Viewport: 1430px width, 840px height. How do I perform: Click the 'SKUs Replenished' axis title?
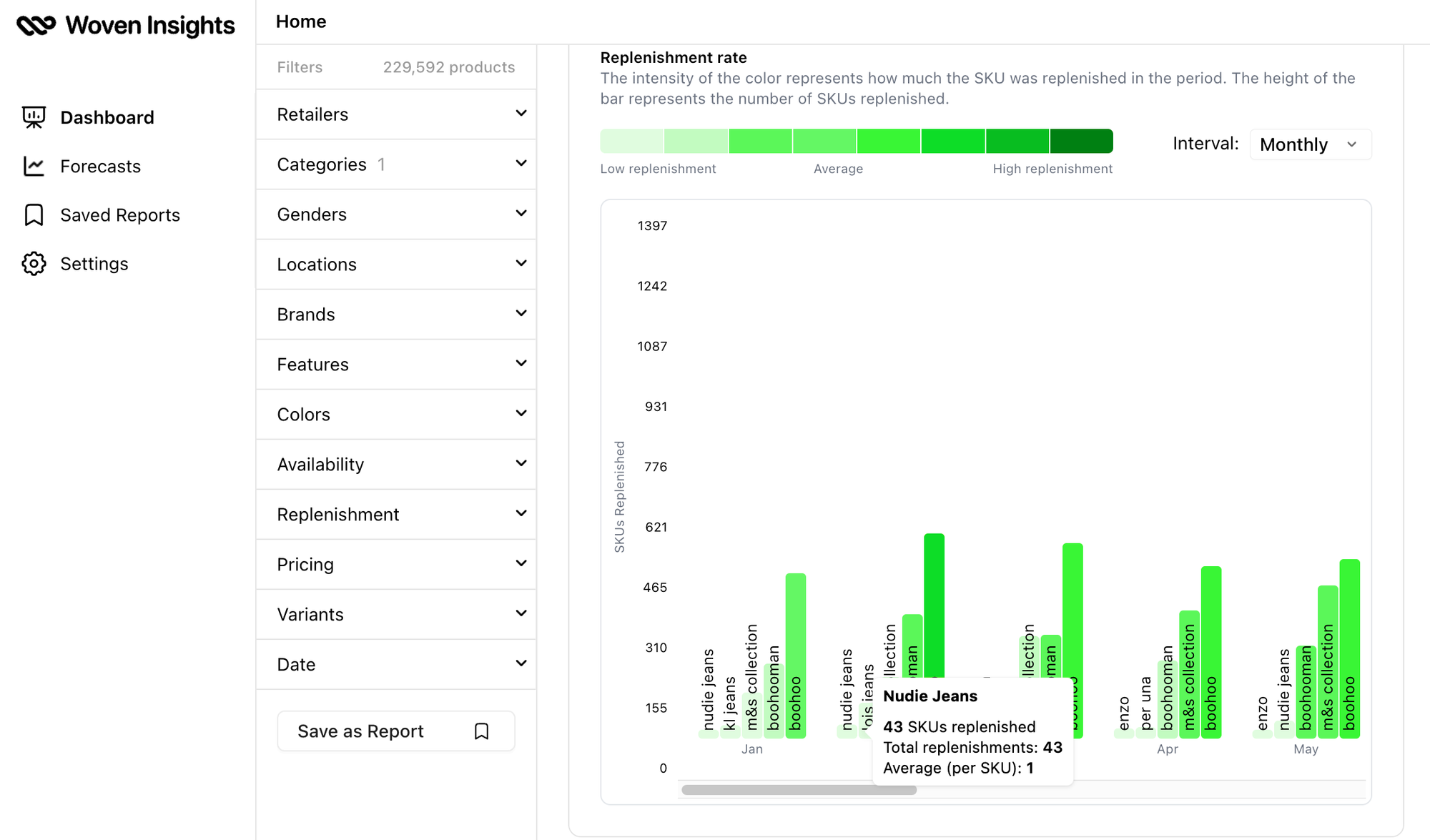[619, 497]
